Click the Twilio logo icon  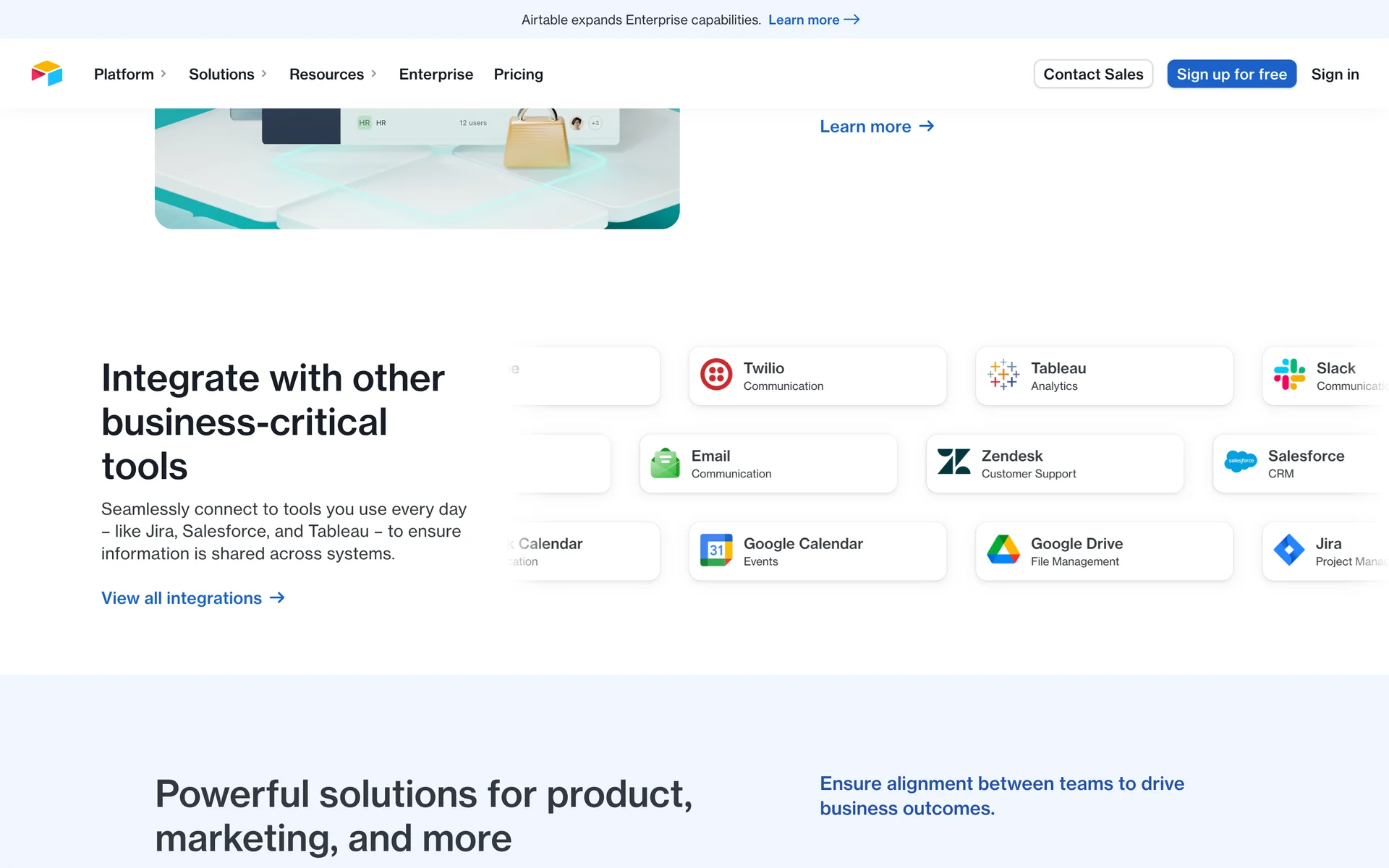pyautogui.click(x=716, y=375)
